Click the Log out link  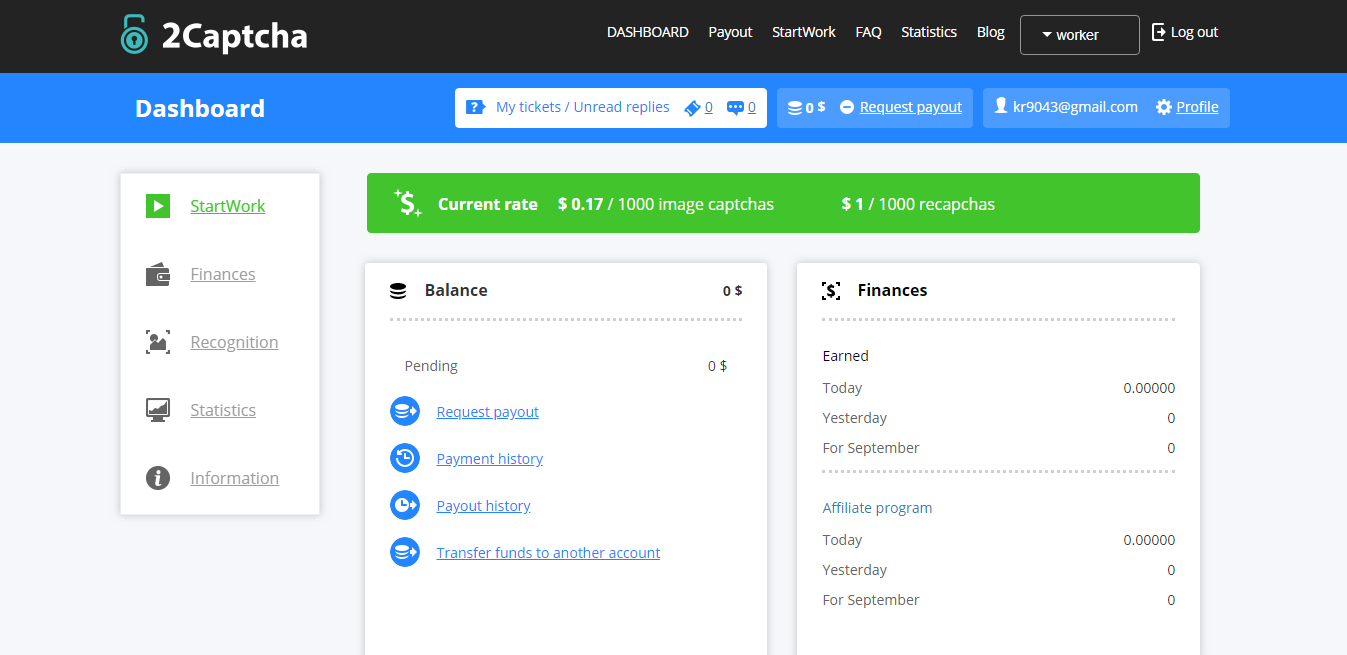[x=1194, y=32]
